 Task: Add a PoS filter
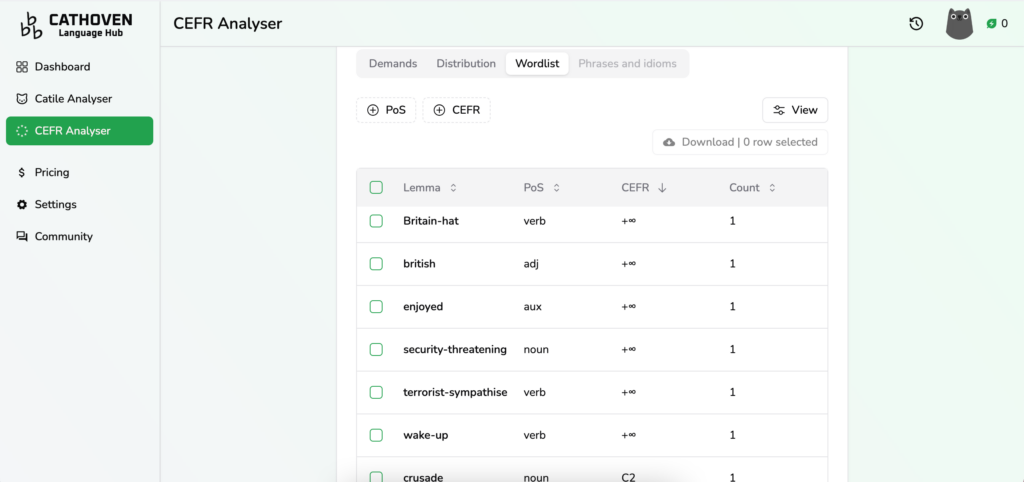click(x=386, y=110)
